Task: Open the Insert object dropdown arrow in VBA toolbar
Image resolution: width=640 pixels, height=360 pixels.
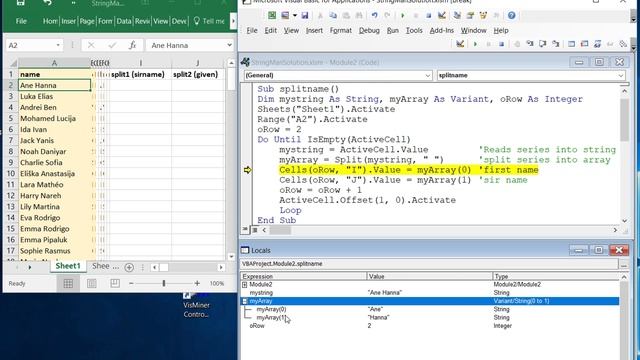Action: (294, 16)
